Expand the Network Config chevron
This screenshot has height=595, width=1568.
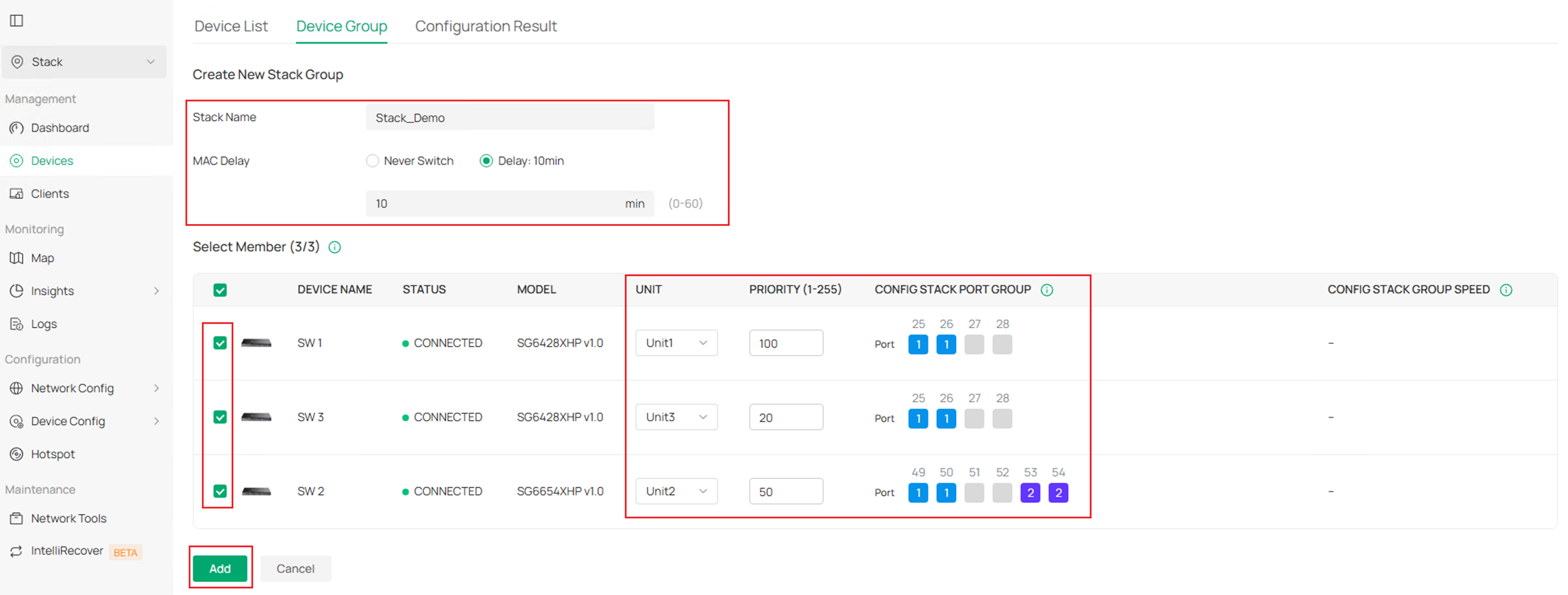(x=156, y=388)
